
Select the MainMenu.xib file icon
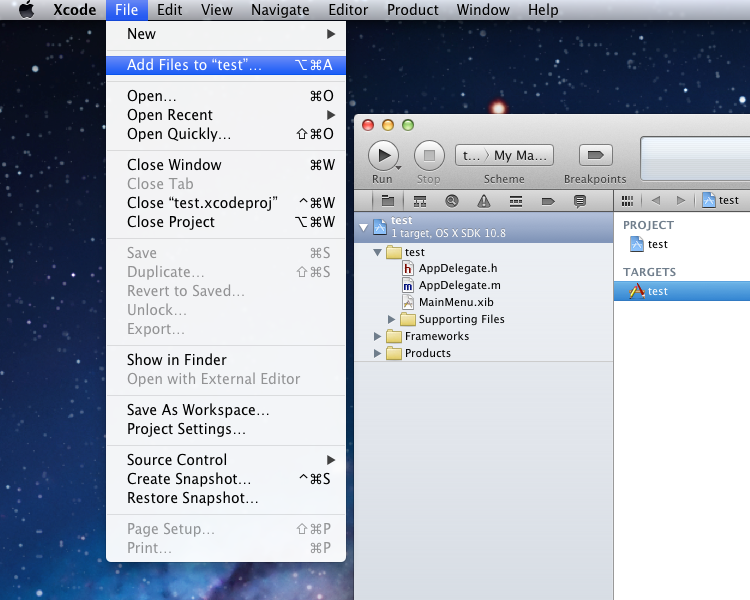pos(408,302)
